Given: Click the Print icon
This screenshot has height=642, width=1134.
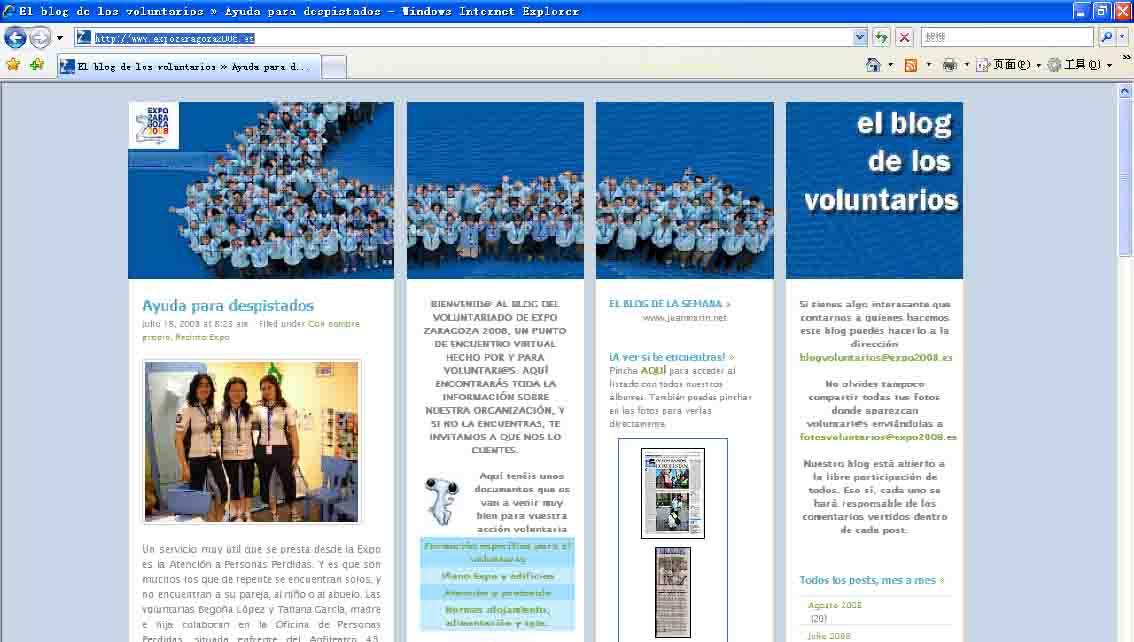Looking at the screenshot, I should click(x=949, y=65).
